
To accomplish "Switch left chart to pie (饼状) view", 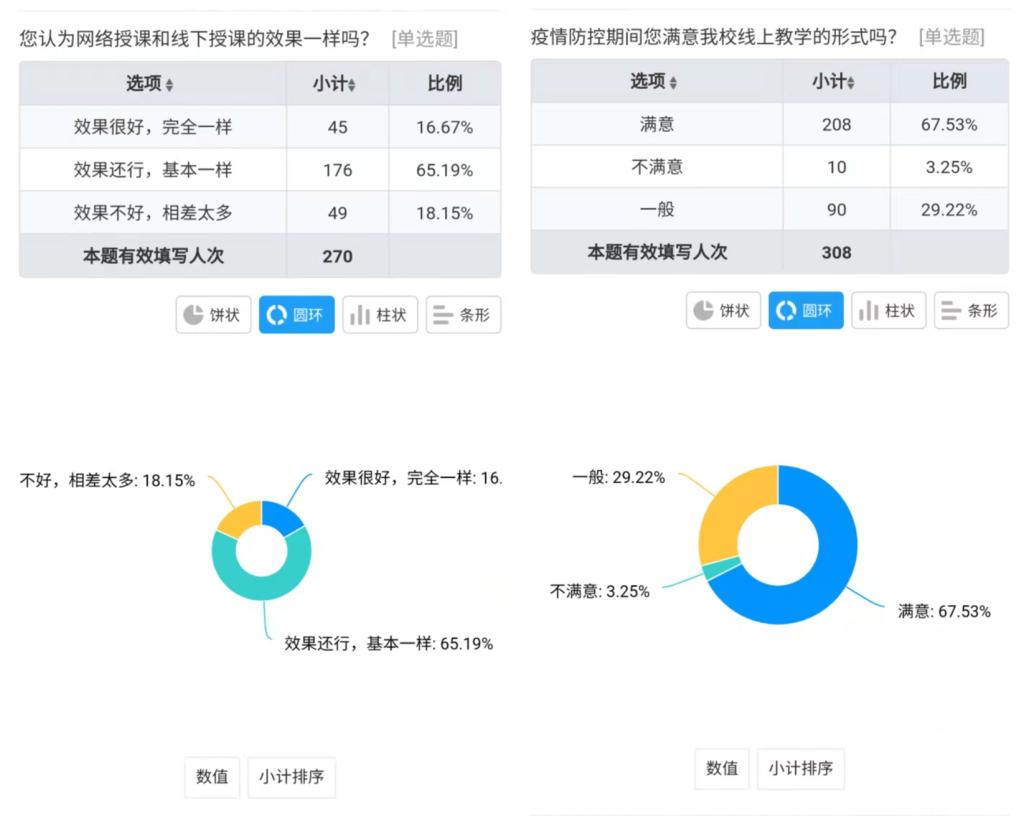I will (x=213, y=315).
